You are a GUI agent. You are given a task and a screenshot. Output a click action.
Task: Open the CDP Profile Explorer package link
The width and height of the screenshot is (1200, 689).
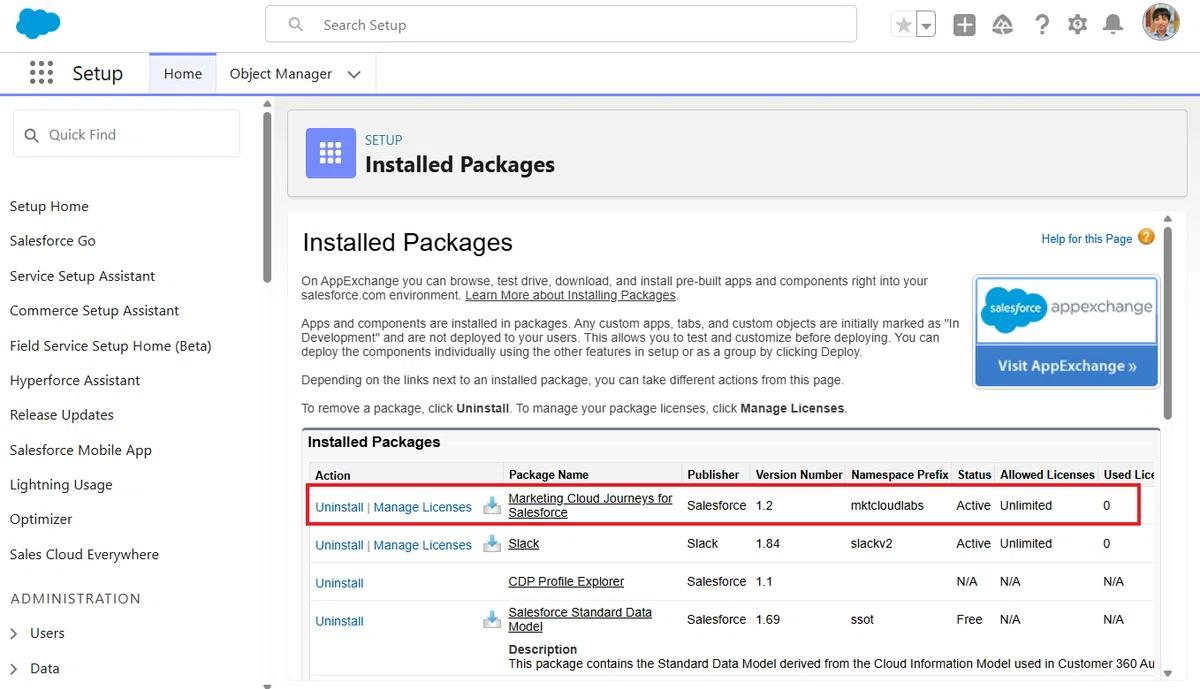pyautogui.click(x=566, y=582)
